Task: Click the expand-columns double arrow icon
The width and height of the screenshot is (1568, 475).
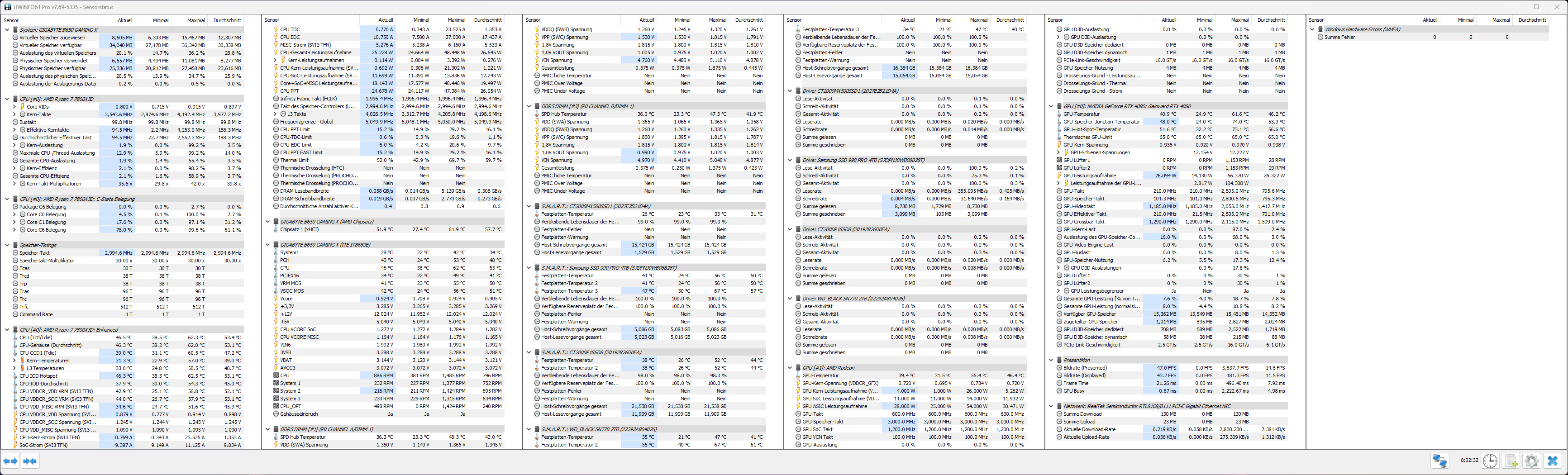Action: 11,461
